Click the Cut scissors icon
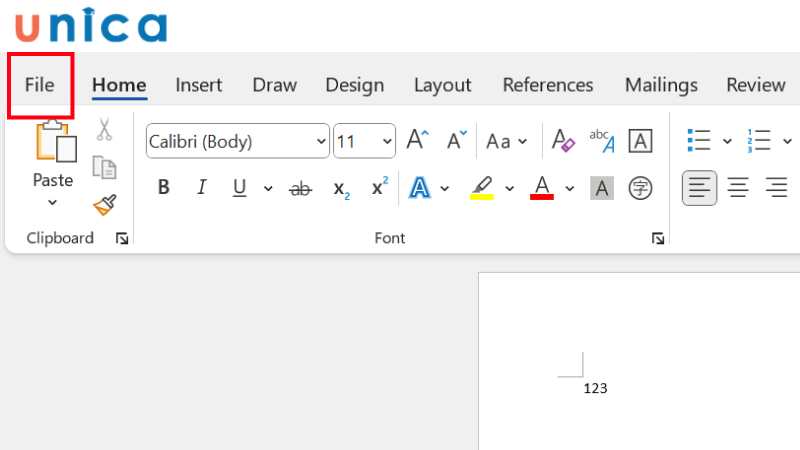The image size is (800, 450). click(x=104, y=130)
